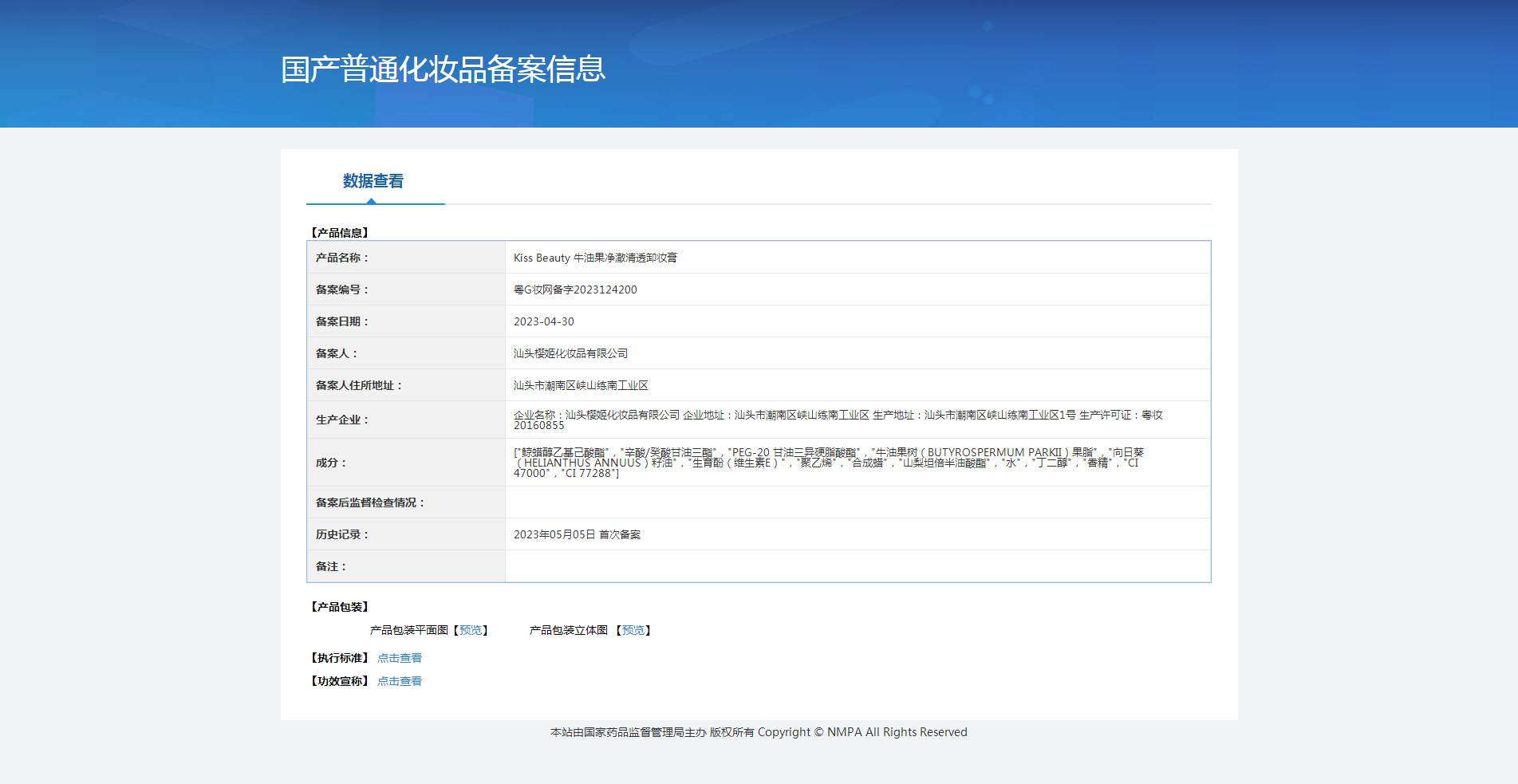Click the 备案编号 value 粤G妆网备字2023124200
This screenshot has height=784, width=1518.
coord(575,290)
